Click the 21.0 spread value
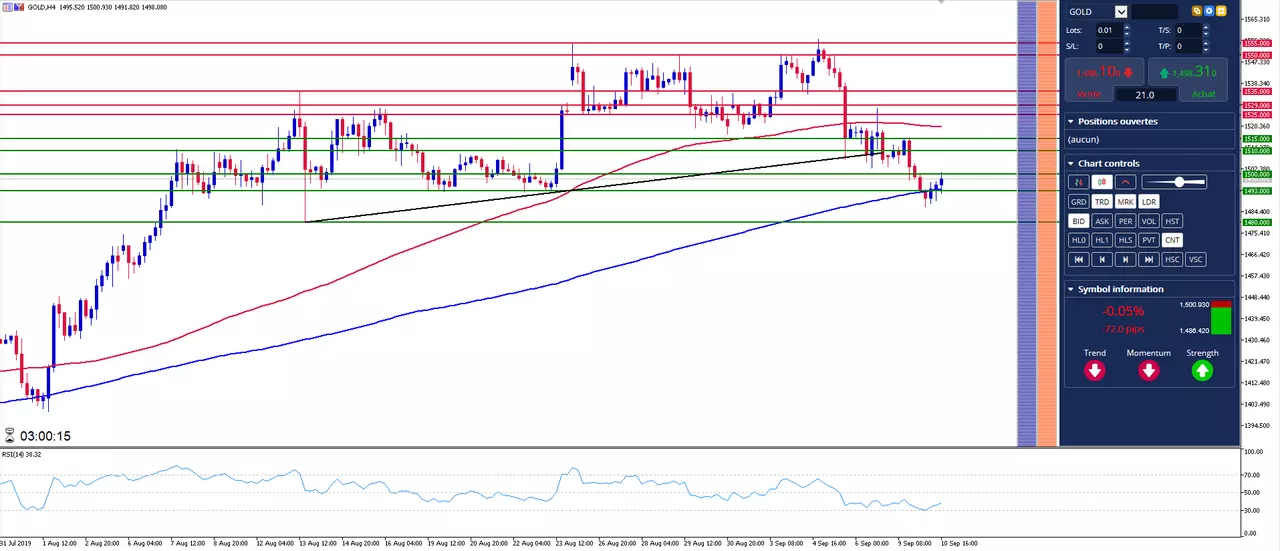The image size is (1280, 551). [1147, 95]
